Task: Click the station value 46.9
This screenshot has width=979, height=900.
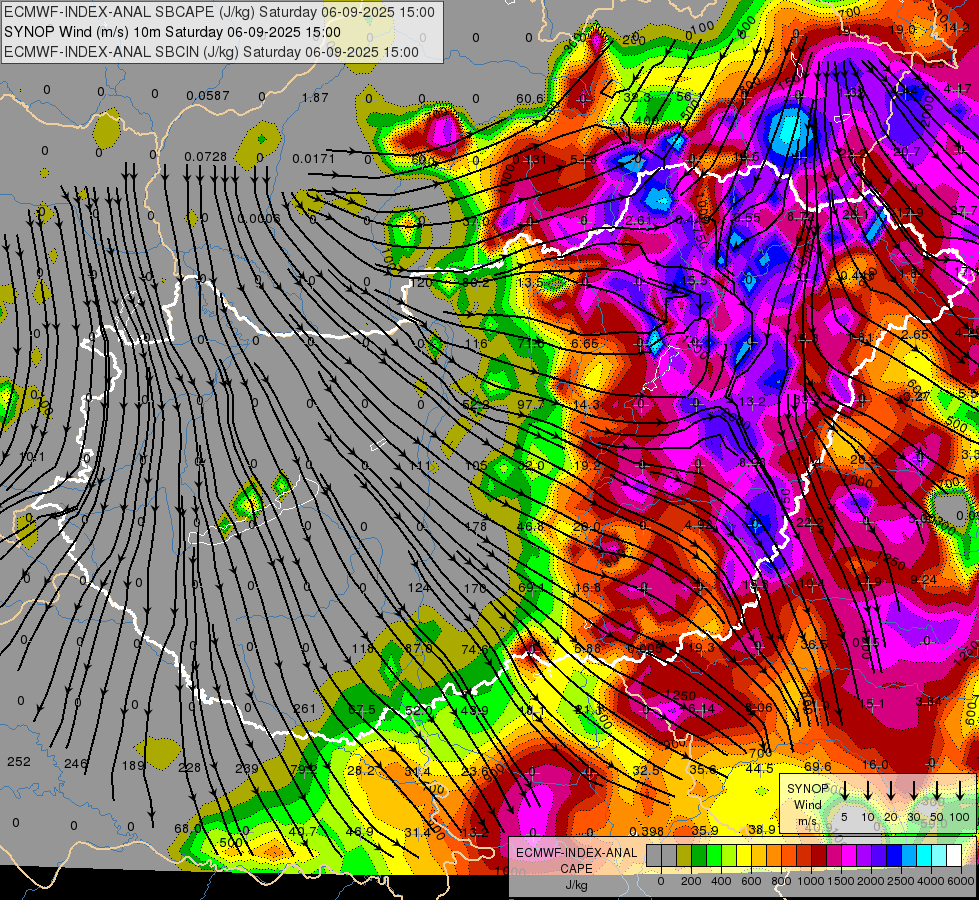Action: point(359,831)
